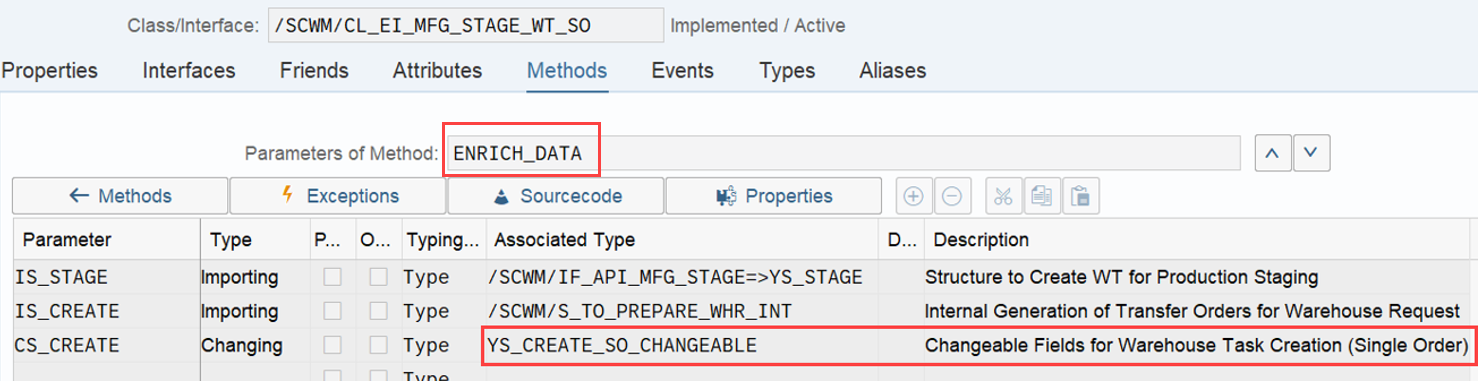Switch to the Types tab
The width and height of the screenshot is (1480, 381).
787,71
